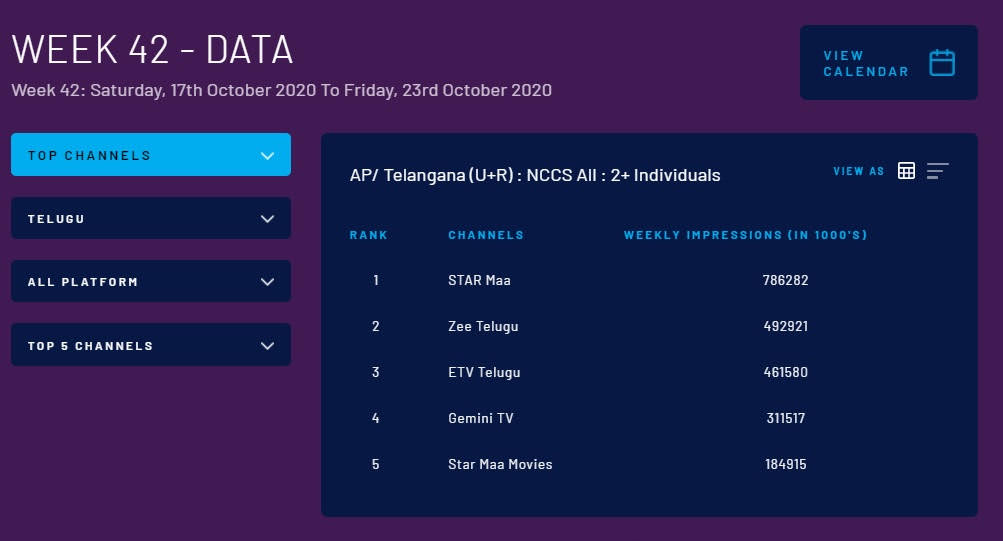Expand the Top Channels dropdown
This screenshot has height=541, width=1003.
click(151, 155)
